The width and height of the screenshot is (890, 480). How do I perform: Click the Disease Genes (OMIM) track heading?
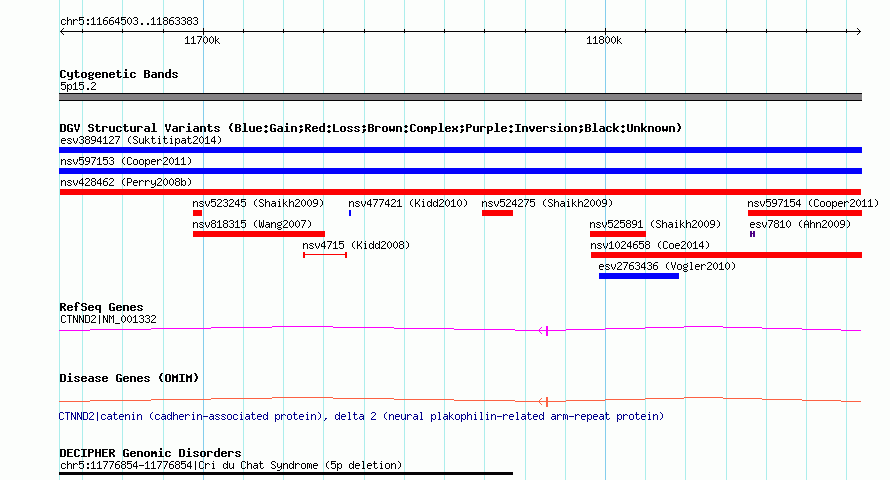(x=129, y=378)
